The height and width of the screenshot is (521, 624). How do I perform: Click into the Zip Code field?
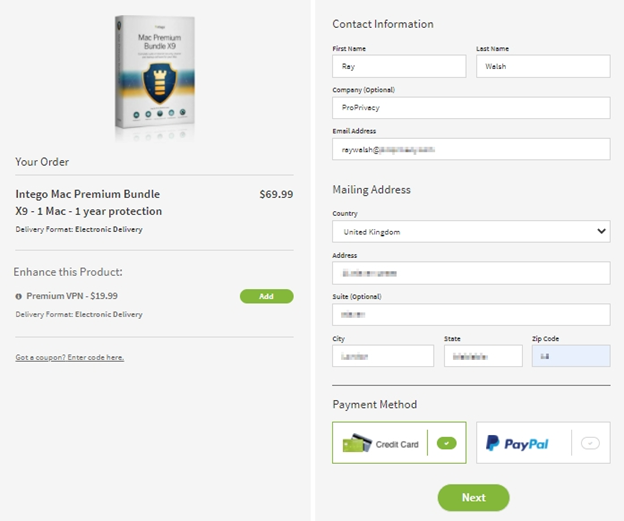[x=571, y=356]
